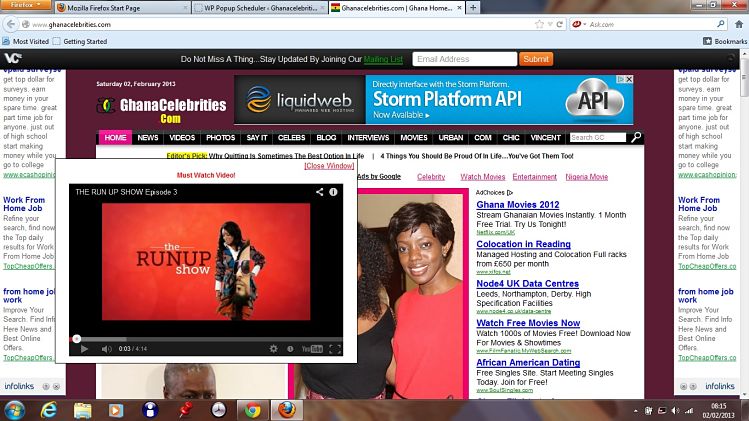This screenshot has height=421, width=749.
Task: Close the liquidweb banner ad X
Action: point(629,79)
